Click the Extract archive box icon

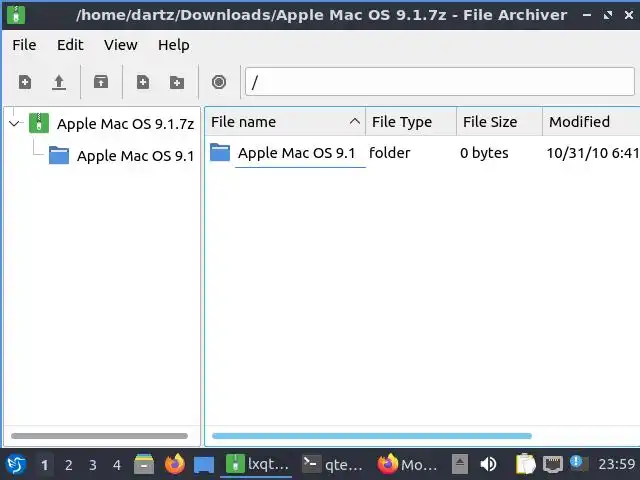point(101,82)
